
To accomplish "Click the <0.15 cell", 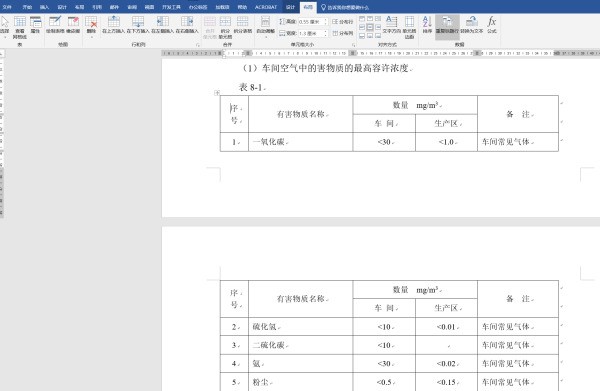I will click(447, 382).
